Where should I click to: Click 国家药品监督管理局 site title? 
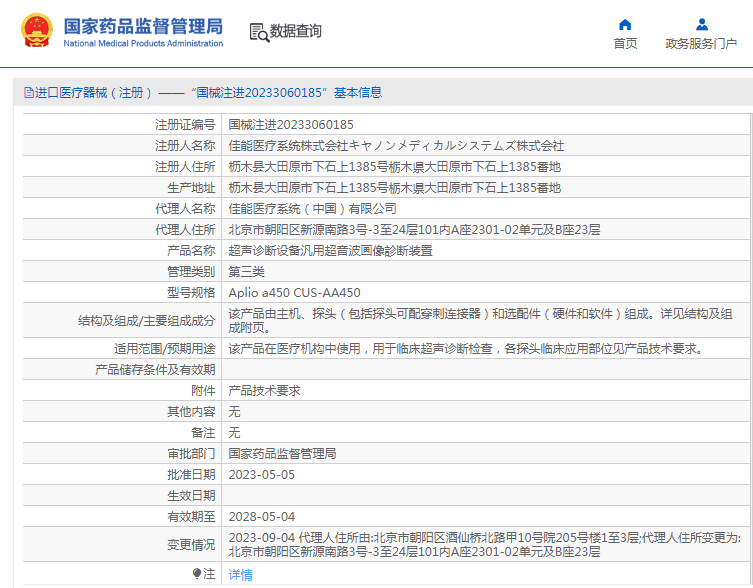click(x=143, y=26)
